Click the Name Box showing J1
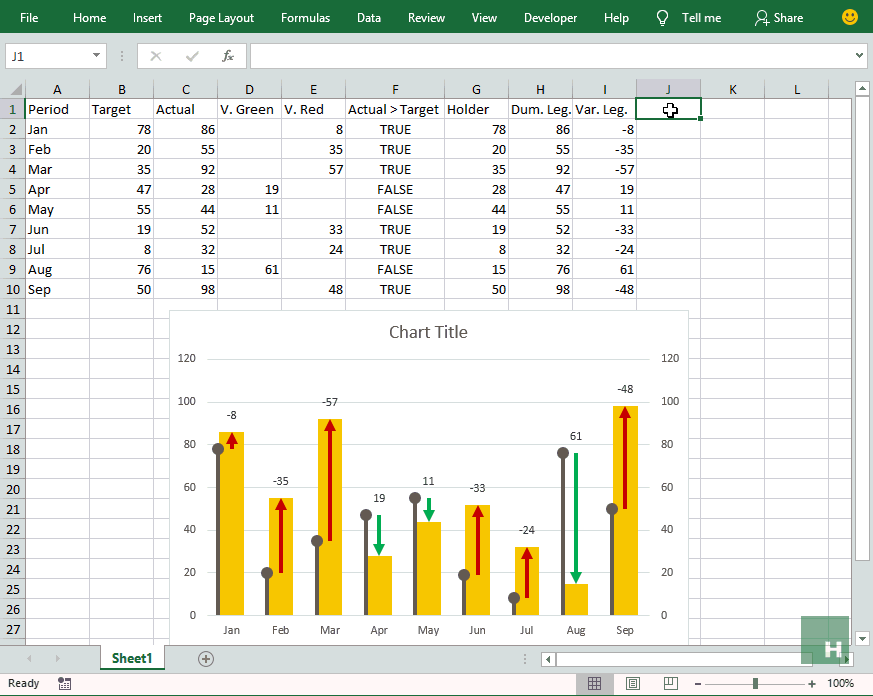This screenshot has height=696, width=873. [x=48, y=56]
